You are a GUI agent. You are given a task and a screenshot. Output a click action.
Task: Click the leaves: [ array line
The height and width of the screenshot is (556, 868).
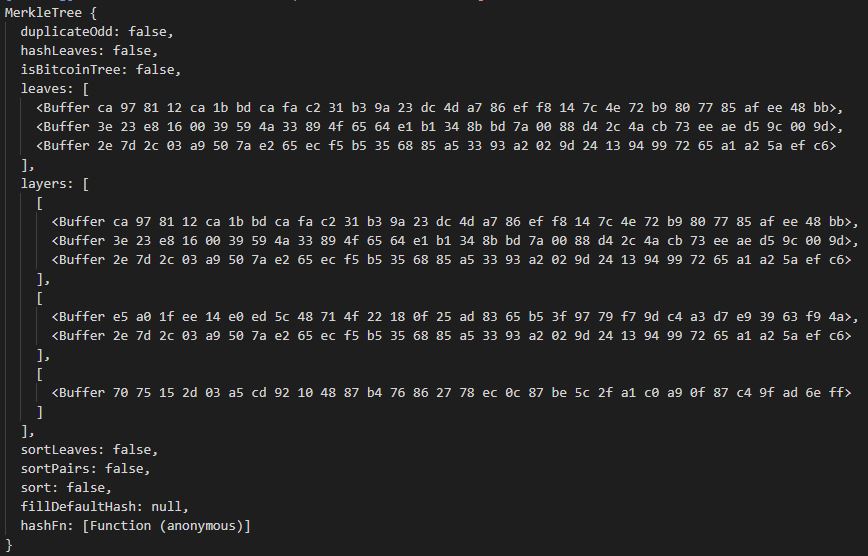[55, 89]
